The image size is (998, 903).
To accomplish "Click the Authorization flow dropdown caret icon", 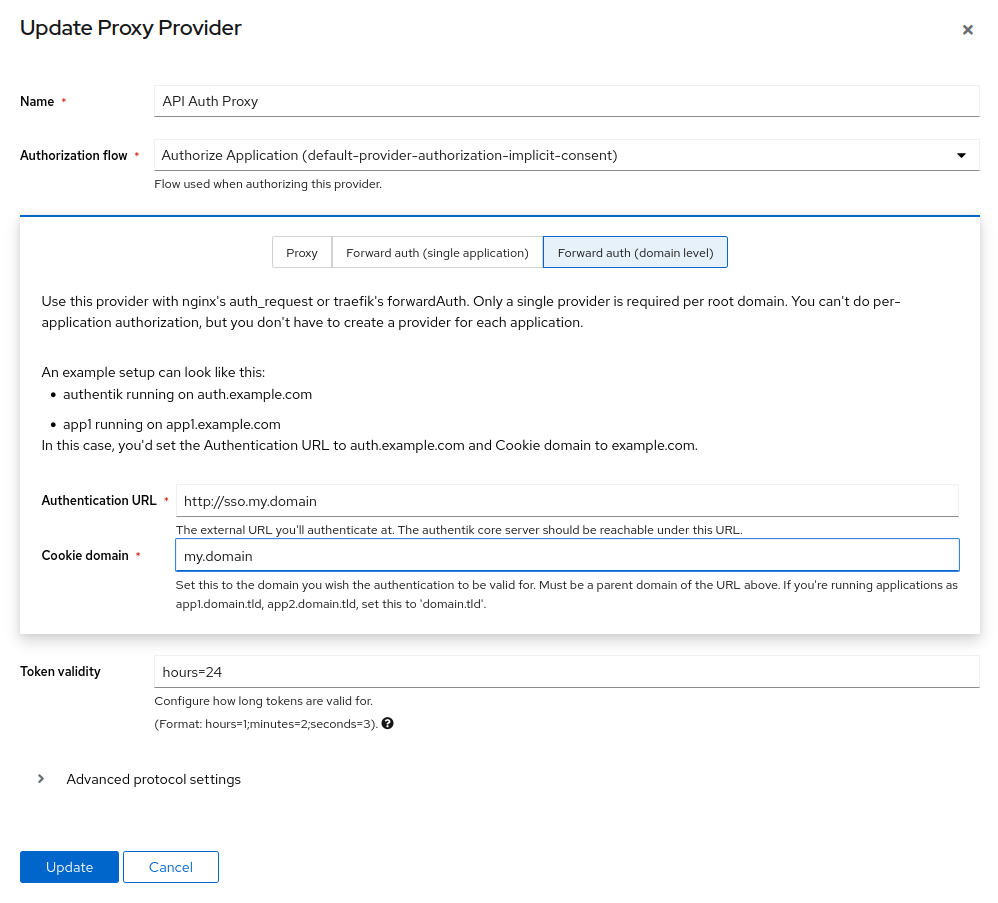I will [x=961, y=155].
